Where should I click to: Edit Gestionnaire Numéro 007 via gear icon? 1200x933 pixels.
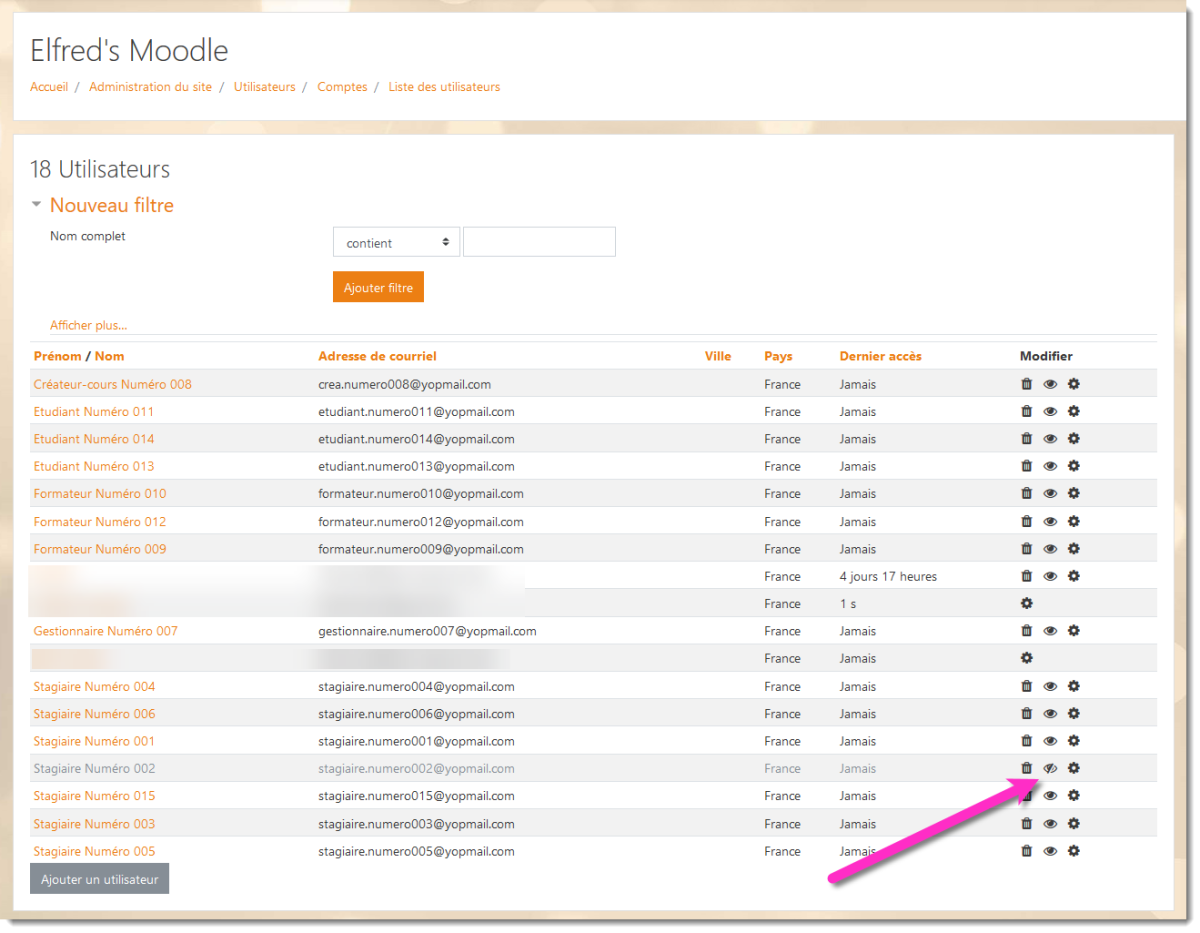point(1074,631)
